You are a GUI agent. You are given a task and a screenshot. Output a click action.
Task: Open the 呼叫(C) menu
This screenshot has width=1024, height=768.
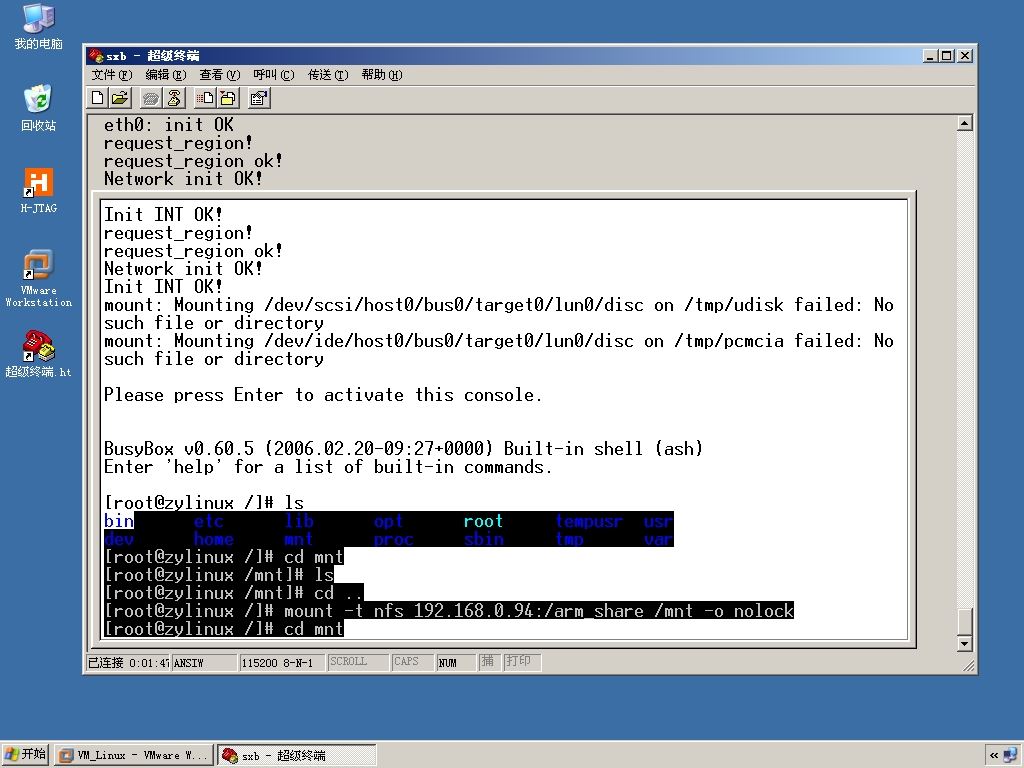tap(274, 75)
